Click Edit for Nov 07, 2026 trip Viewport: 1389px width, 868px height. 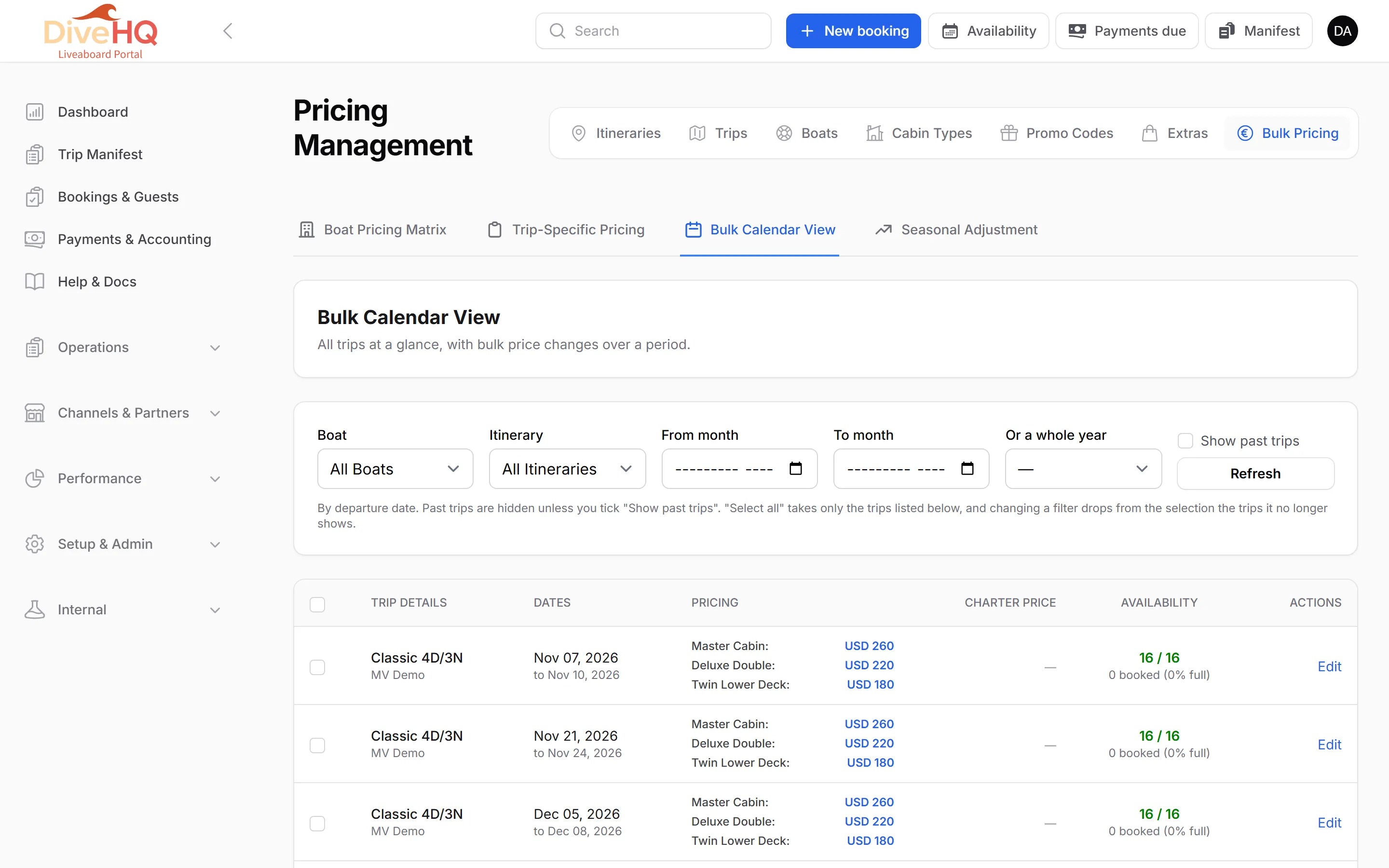click(x=1329, y=666)
